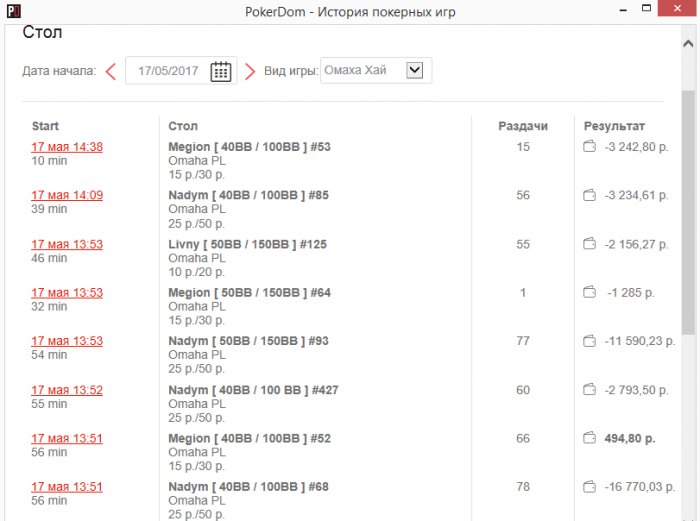Click wallet icon for Livny #125 result
This screenshot has height=521, width=700.
[x=589, y=244]
